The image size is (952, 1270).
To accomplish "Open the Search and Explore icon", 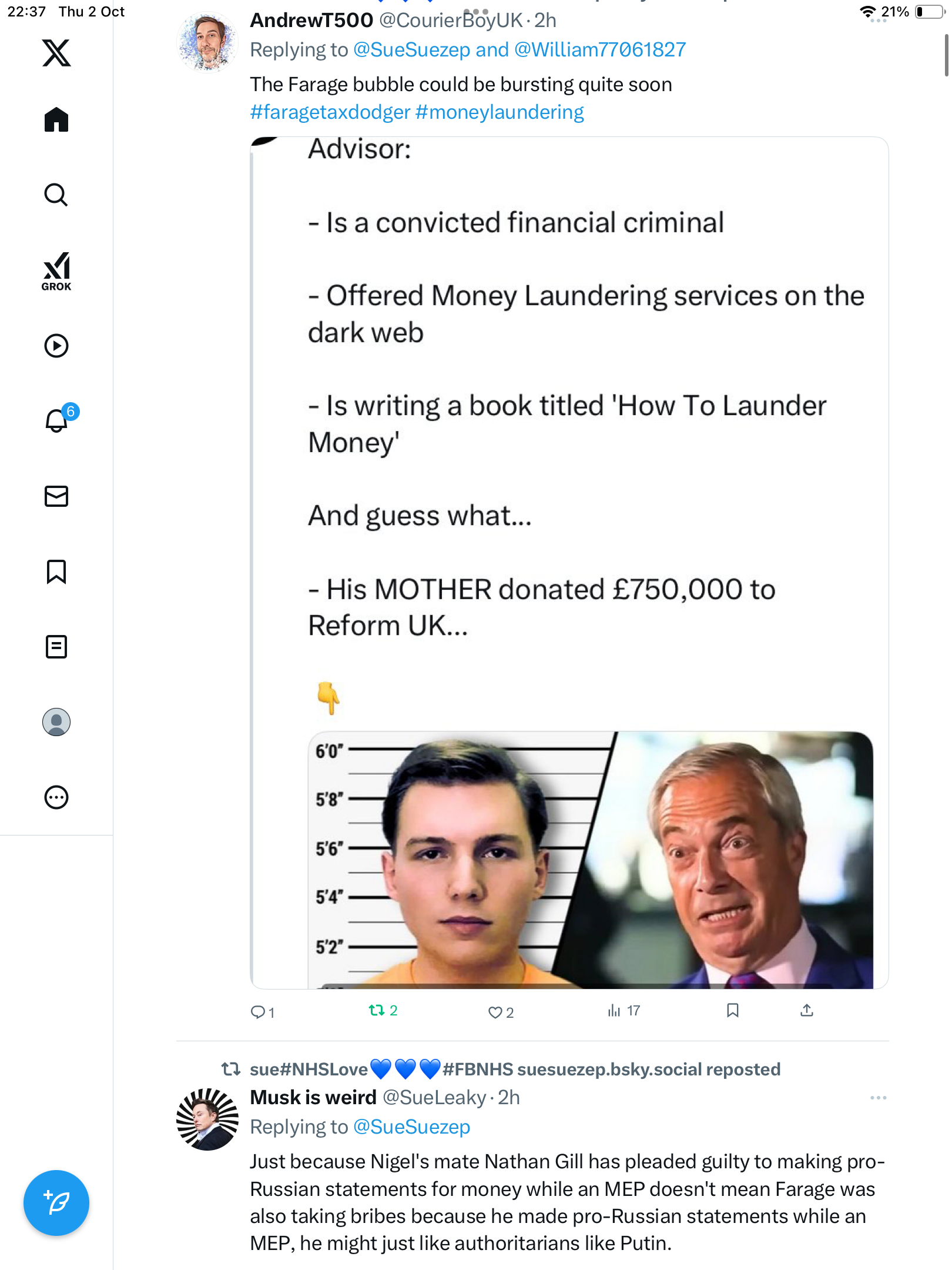I will 56,195.
